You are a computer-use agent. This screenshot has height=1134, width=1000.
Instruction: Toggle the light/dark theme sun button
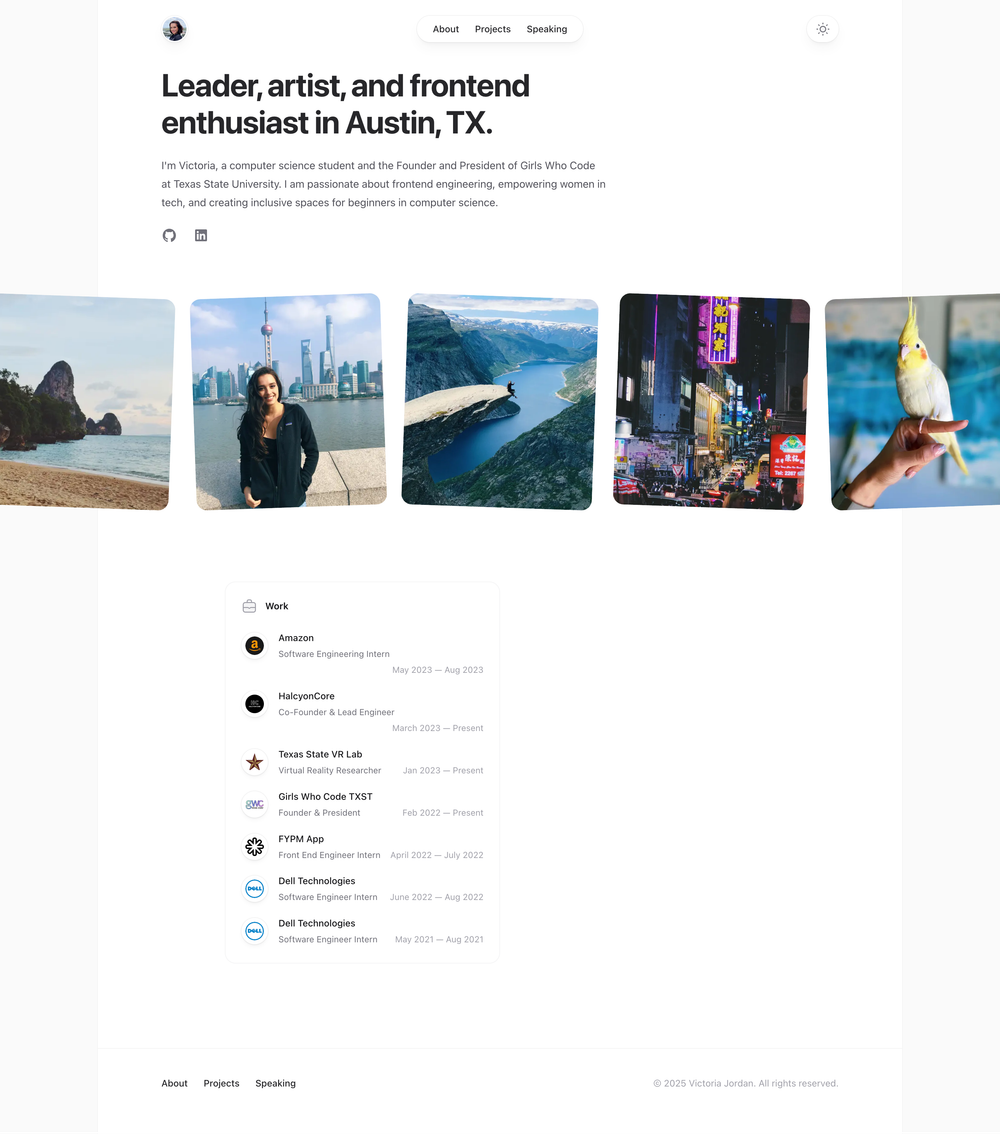pyautogui.click(x=822, y=30)
